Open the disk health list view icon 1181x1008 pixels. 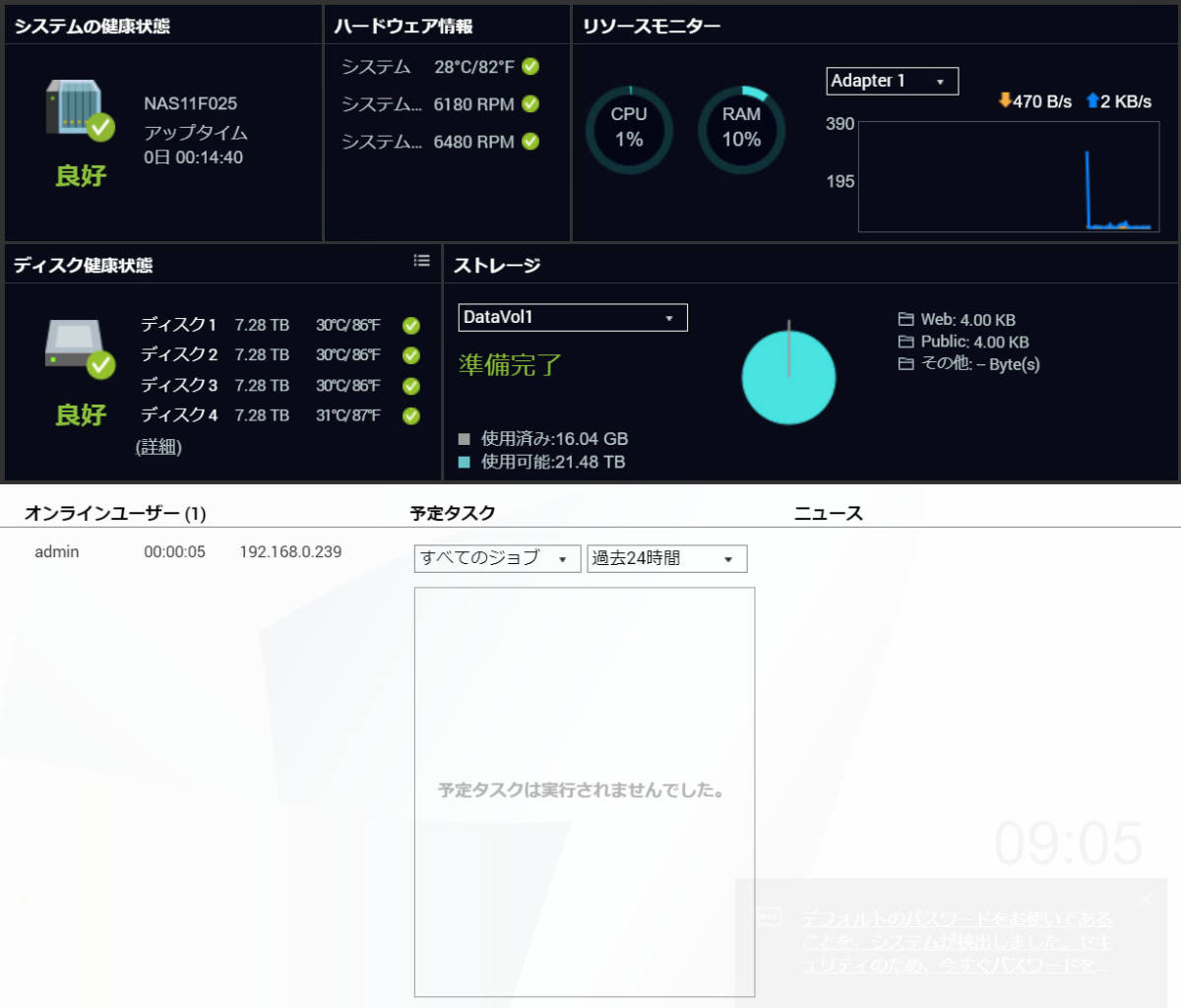point(422,261)
